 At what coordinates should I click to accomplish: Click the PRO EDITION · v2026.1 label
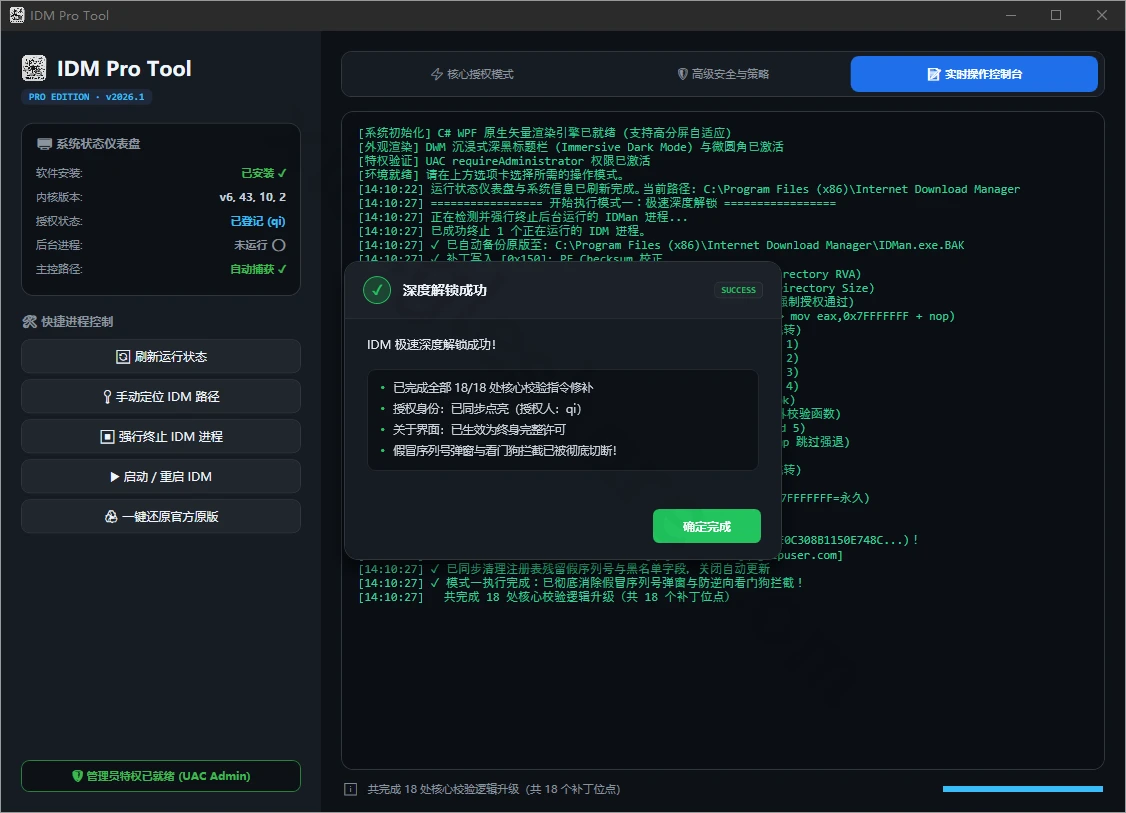(x=86, y=97)
